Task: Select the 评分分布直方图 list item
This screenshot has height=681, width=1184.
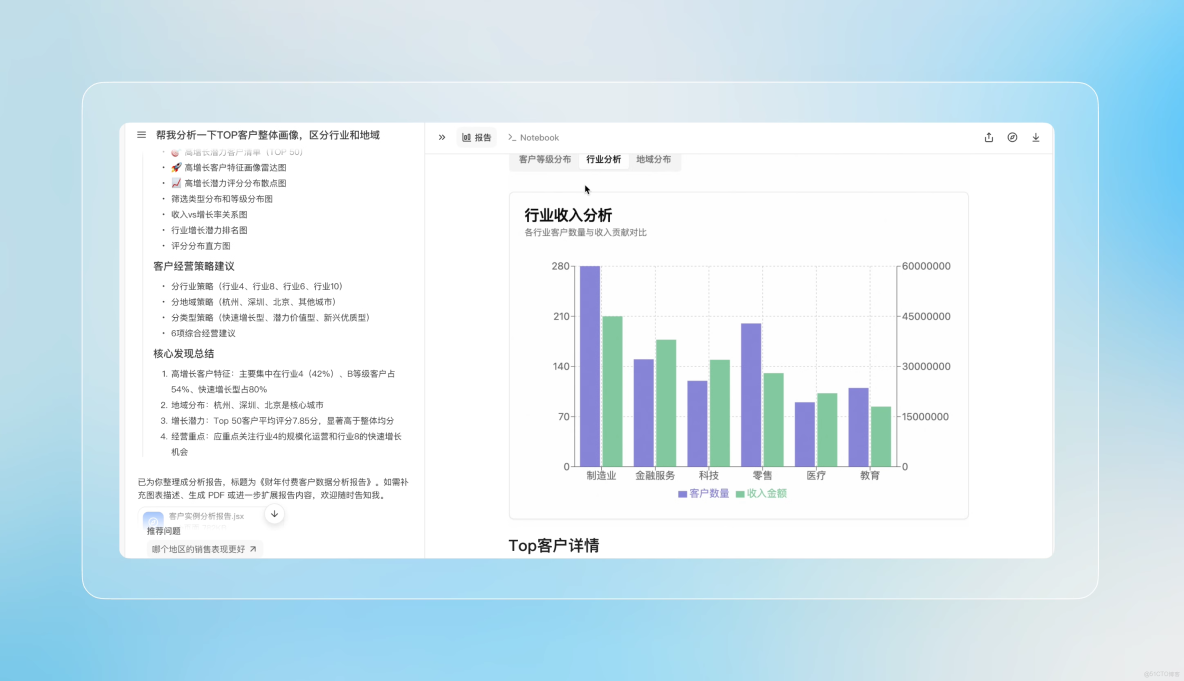Action: point(203,245)
